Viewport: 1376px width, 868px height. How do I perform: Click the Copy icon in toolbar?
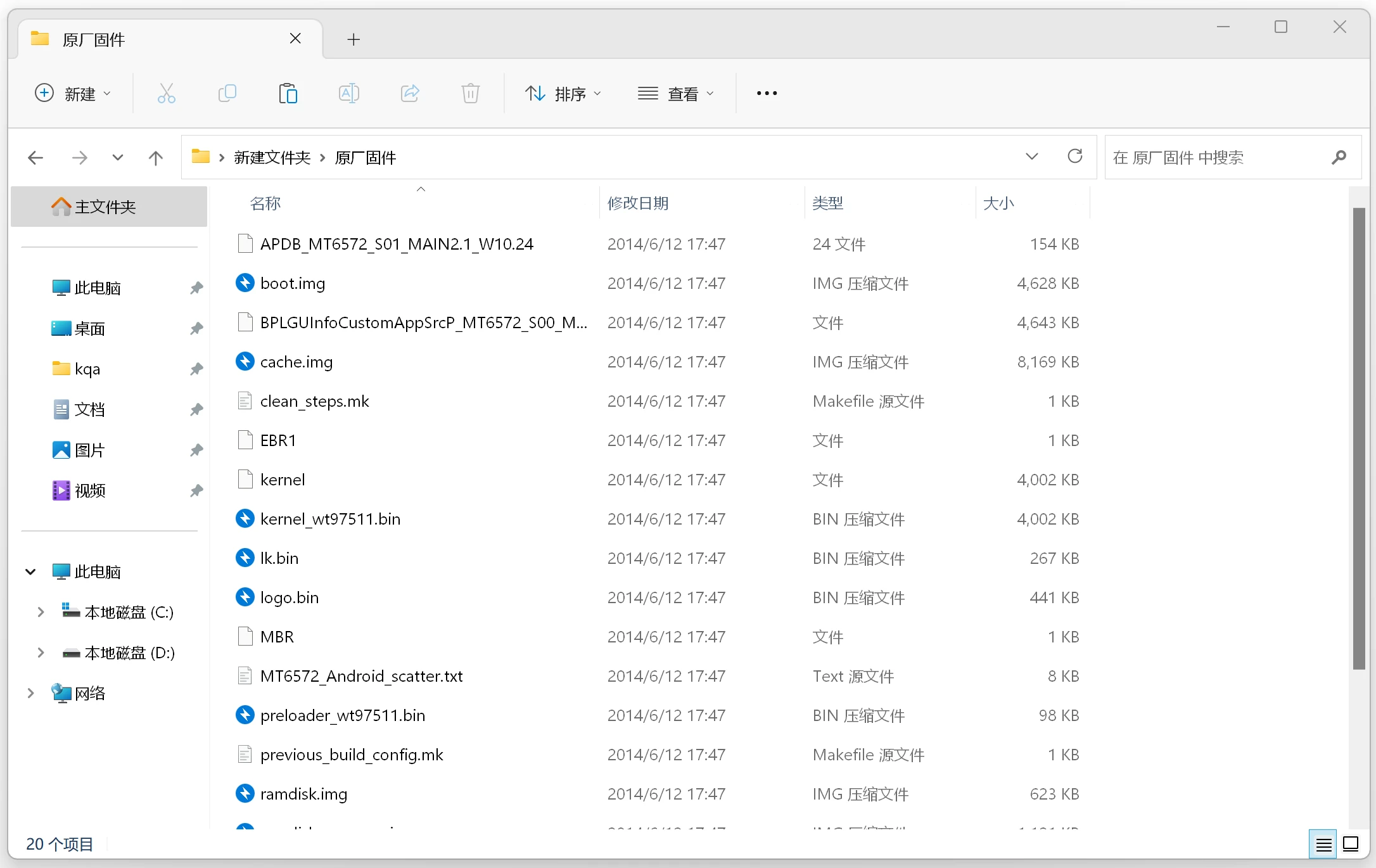point(227,94)
